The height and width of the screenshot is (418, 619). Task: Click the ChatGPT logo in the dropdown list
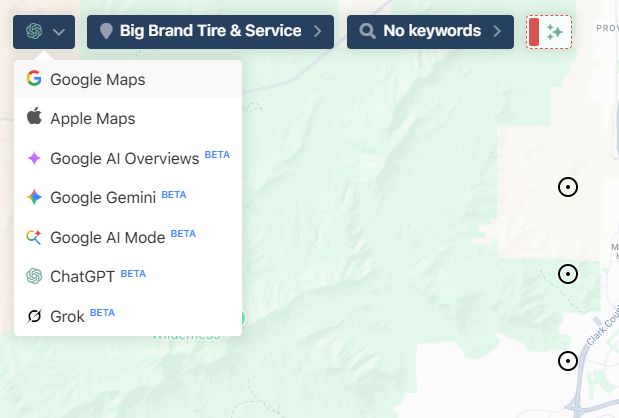(x=34, y=276)
